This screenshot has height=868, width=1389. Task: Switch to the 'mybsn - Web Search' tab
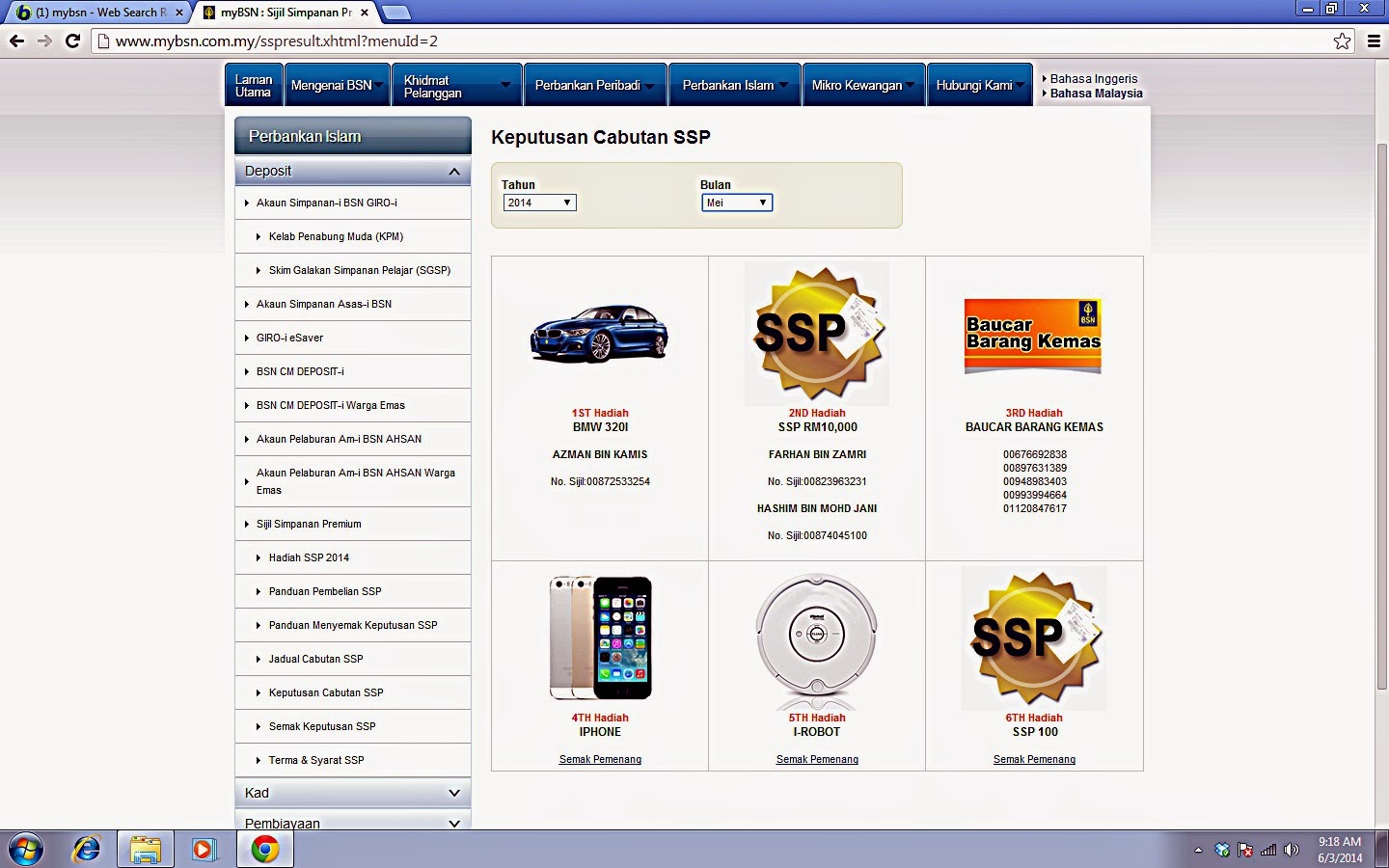click(x=96, y=13)
